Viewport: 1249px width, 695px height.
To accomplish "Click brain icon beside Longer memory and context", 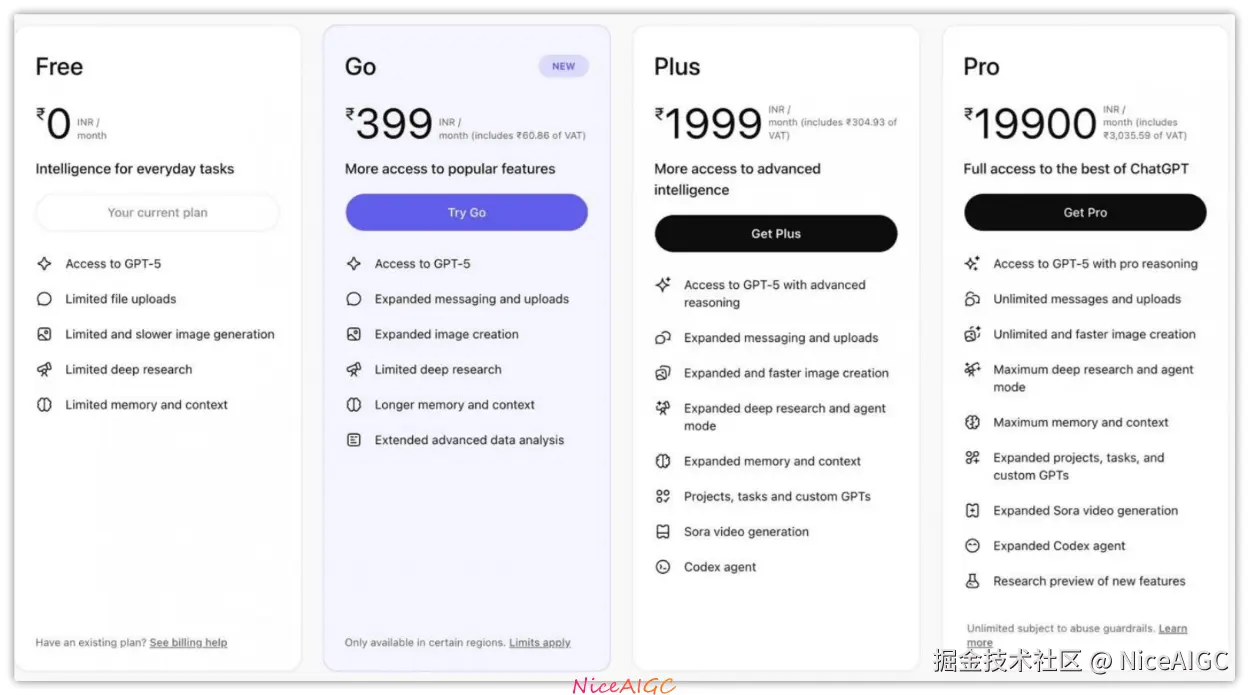I will [x=353, y=405].
